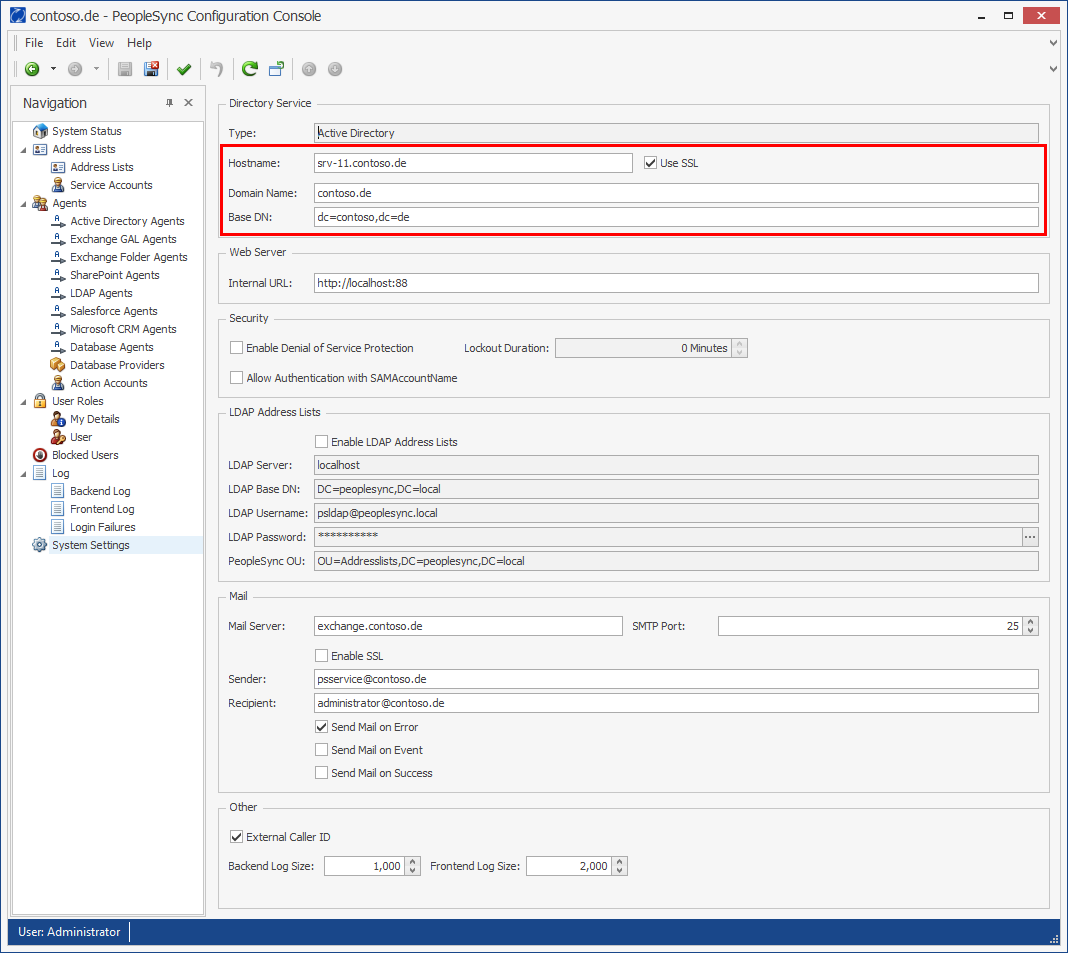The height and width of the screenshot is (953, 1068).
Task: Expand the toolbar overflow chevron
Action: click(x=1054, y=69)
